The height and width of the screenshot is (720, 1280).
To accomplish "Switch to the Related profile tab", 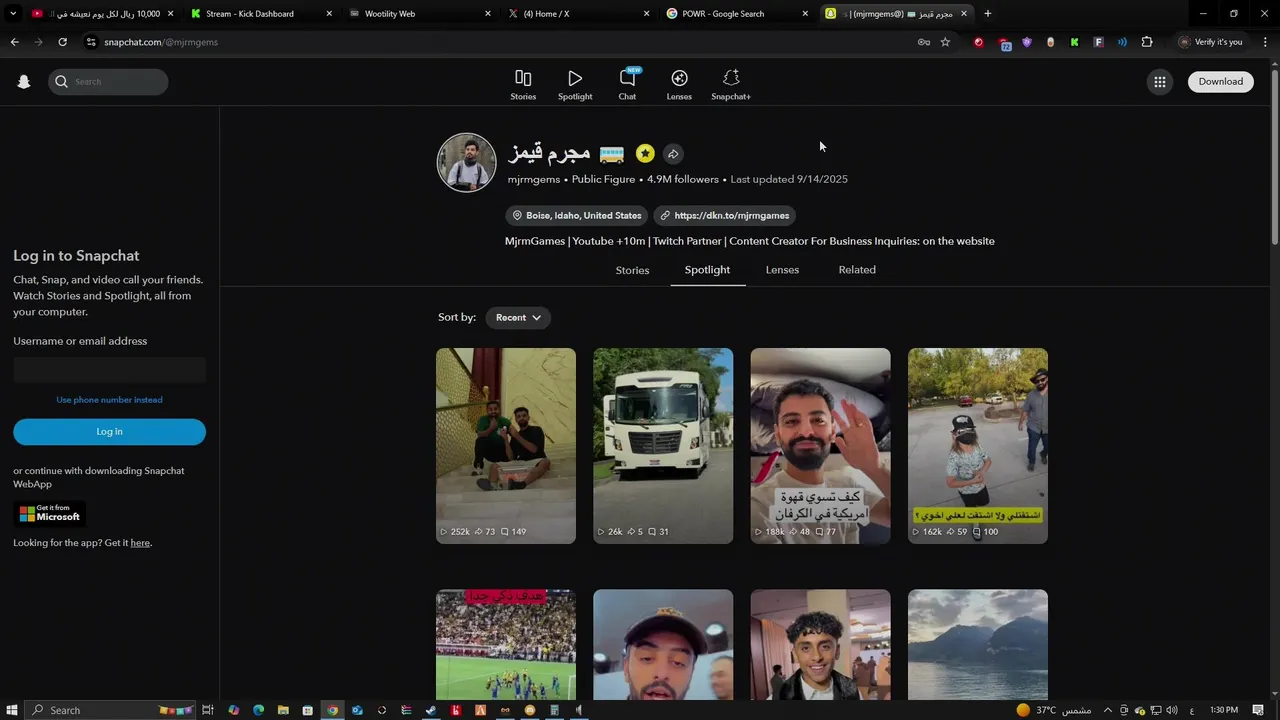I will (x=857, y=270).
